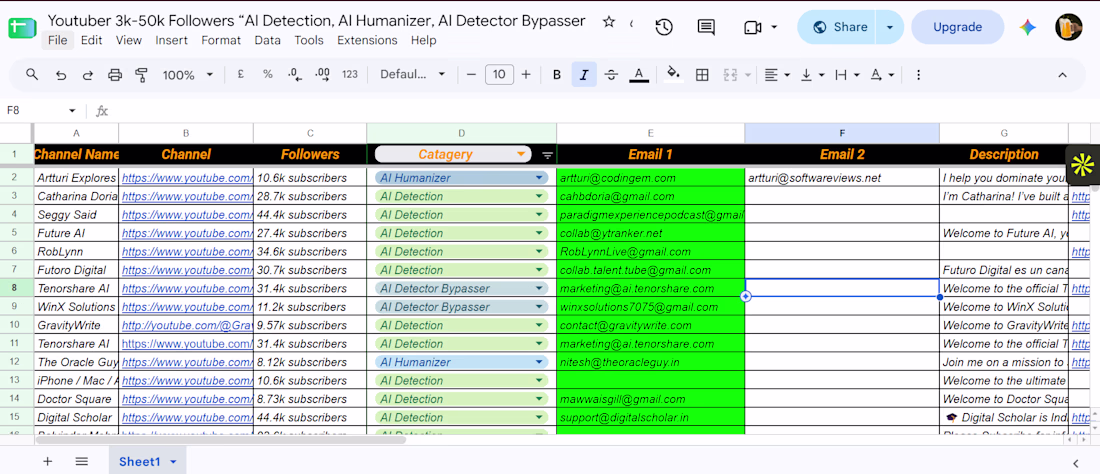The image size is (1100, 474).
Task: Open the fill color paint bucket
Action: coord(673,74)
